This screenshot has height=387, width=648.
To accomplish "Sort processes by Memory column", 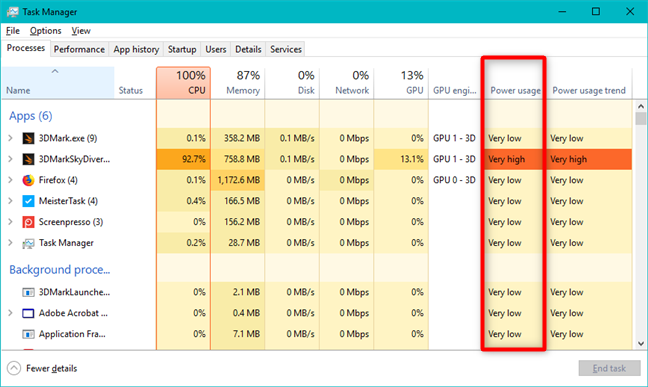I will pos(238,83).
